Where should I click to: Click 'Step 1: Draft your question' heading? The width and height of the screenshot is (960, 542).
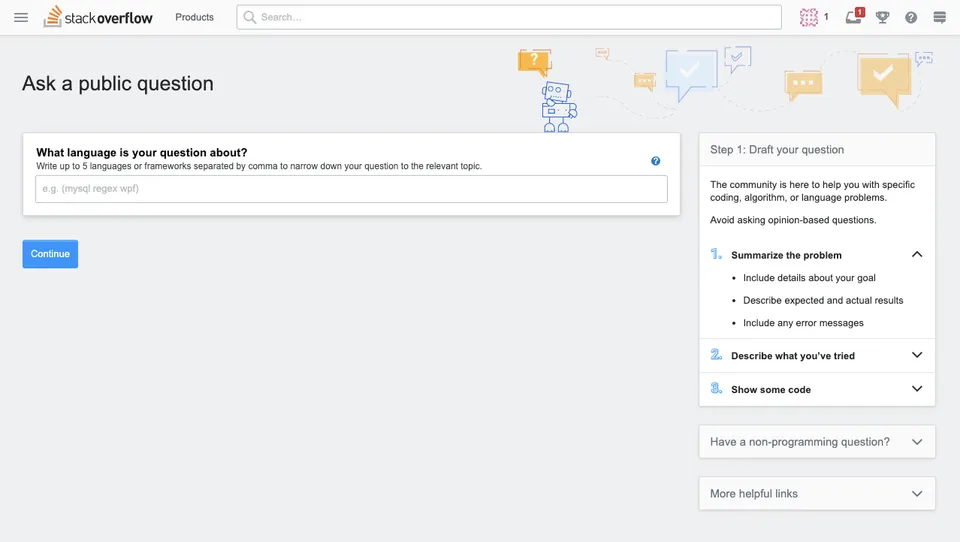777,149
